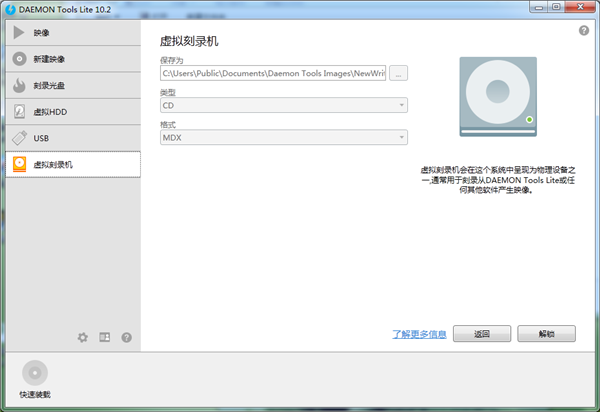The height and width of the screenshot is (412, 600).
Task: Click the 快速装载 quick mount disc
Action: [x=35, y=373]
